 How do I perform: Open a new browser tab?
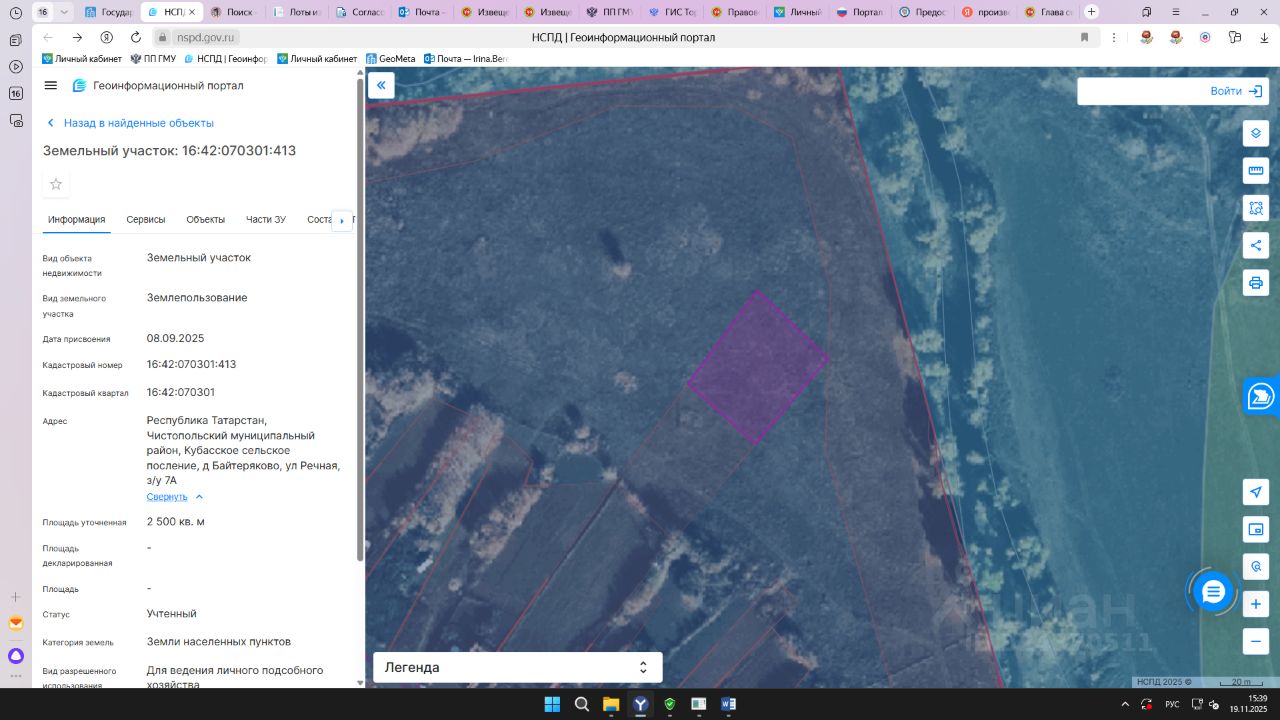point(1091,12)
